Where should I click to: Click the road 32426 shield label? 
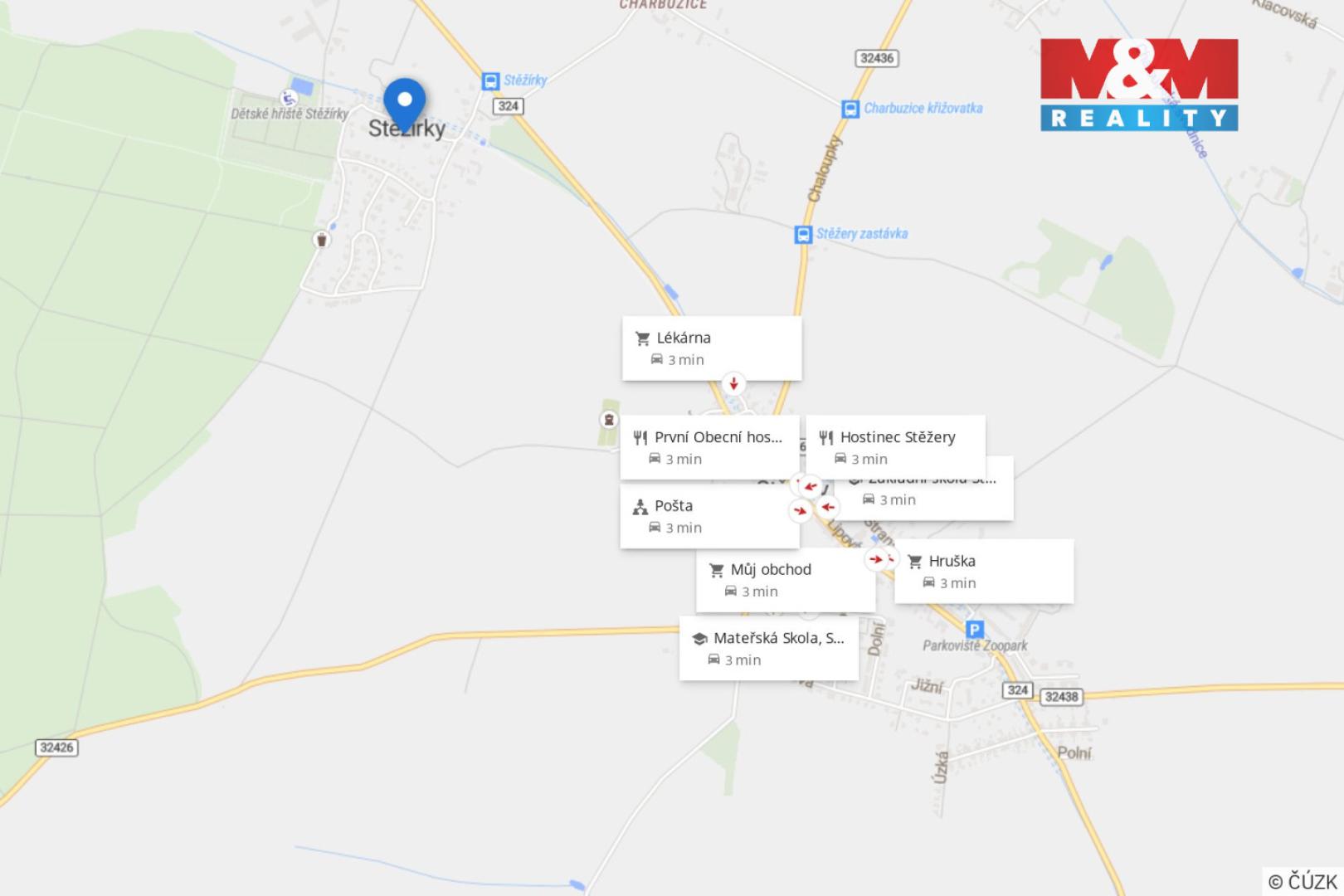coord(56,747)
